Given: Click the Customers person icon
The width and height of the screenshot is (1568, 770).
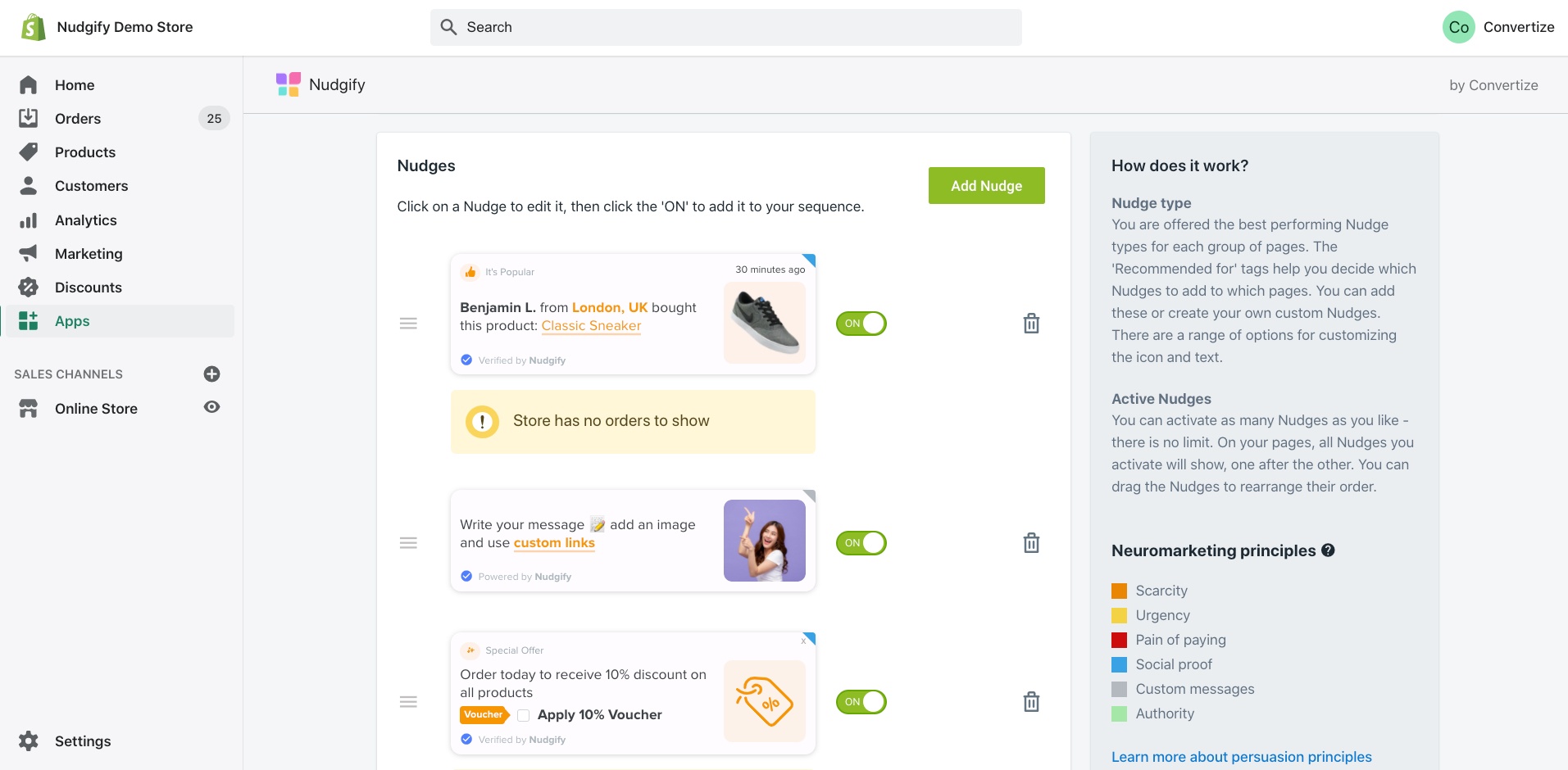Looking at the screenshot, I should point(29,185).
